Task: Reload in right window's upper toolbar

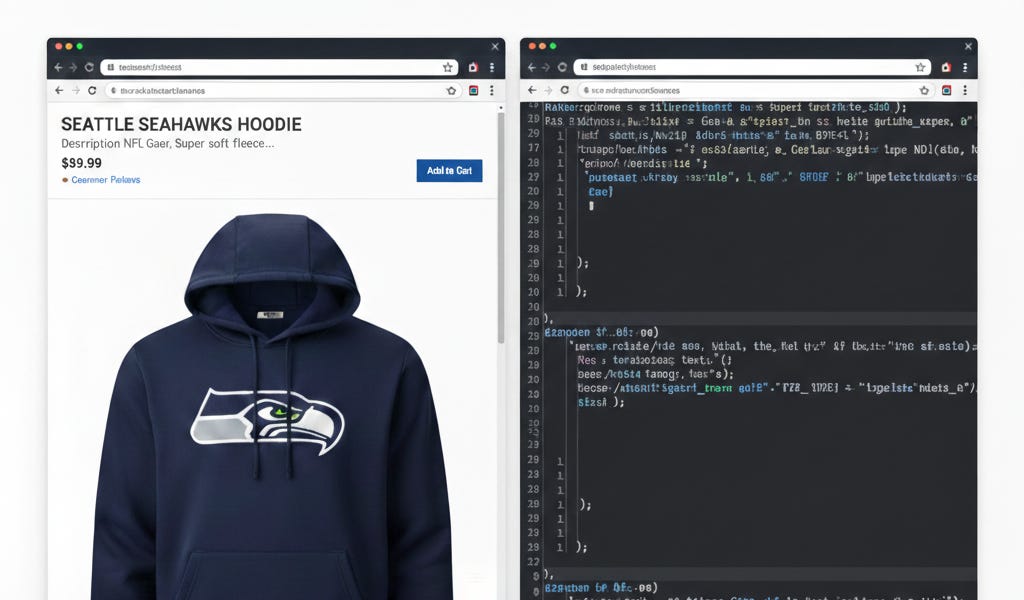Action: [x=562, y=67]
